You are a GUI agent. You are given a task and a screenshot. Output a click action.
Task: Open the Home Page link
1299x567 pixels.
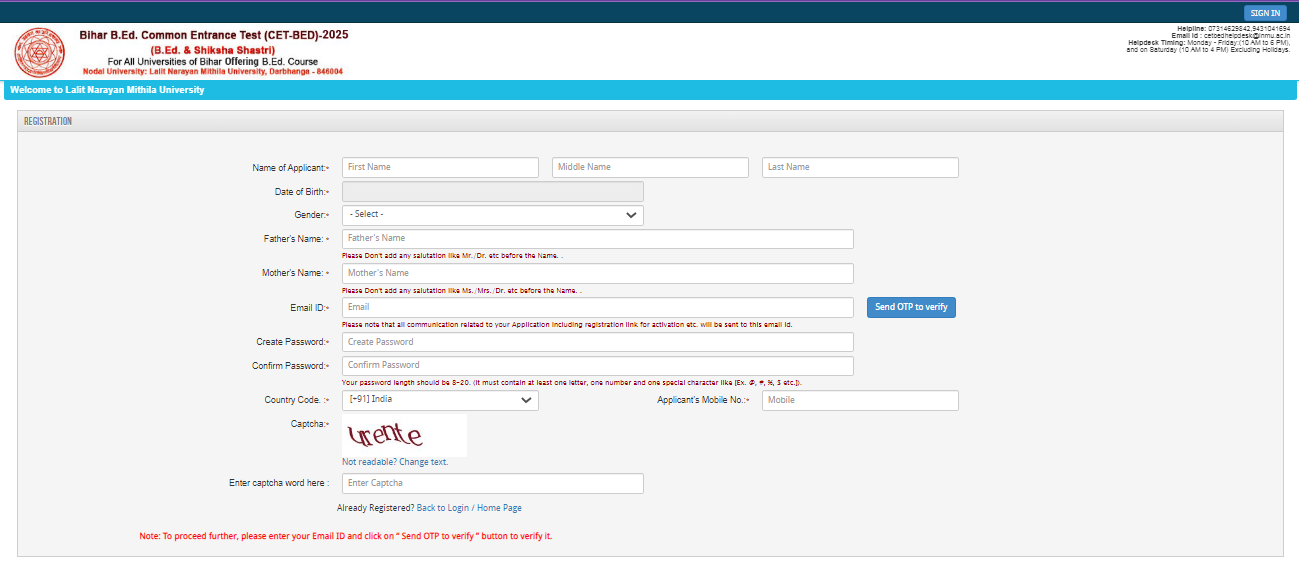pyautogui.click(x=499, y=508)
